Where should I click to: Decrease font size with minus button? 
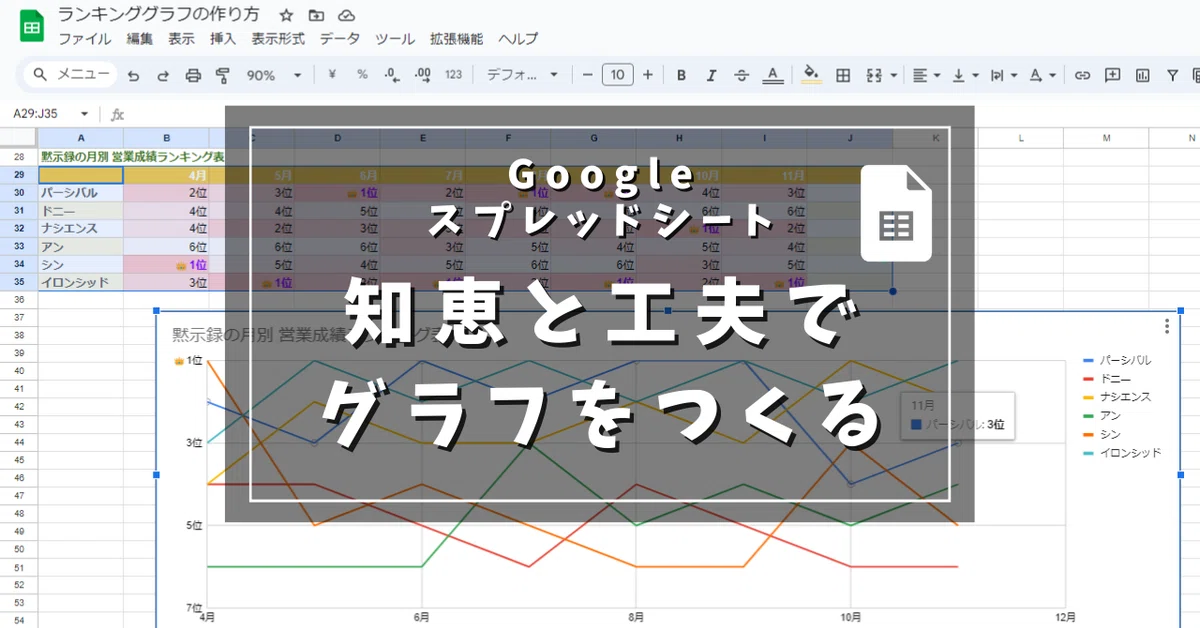pyautogui.click(x=588, y=75)
